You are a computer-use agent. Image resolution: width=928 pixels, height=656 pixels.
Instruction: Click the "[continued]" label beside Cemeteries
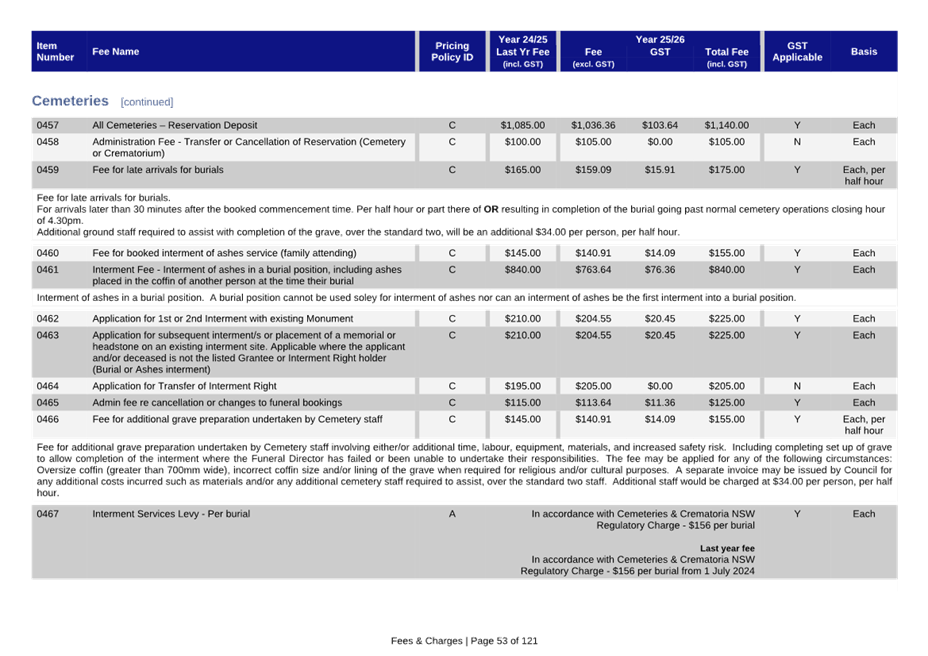147,102
